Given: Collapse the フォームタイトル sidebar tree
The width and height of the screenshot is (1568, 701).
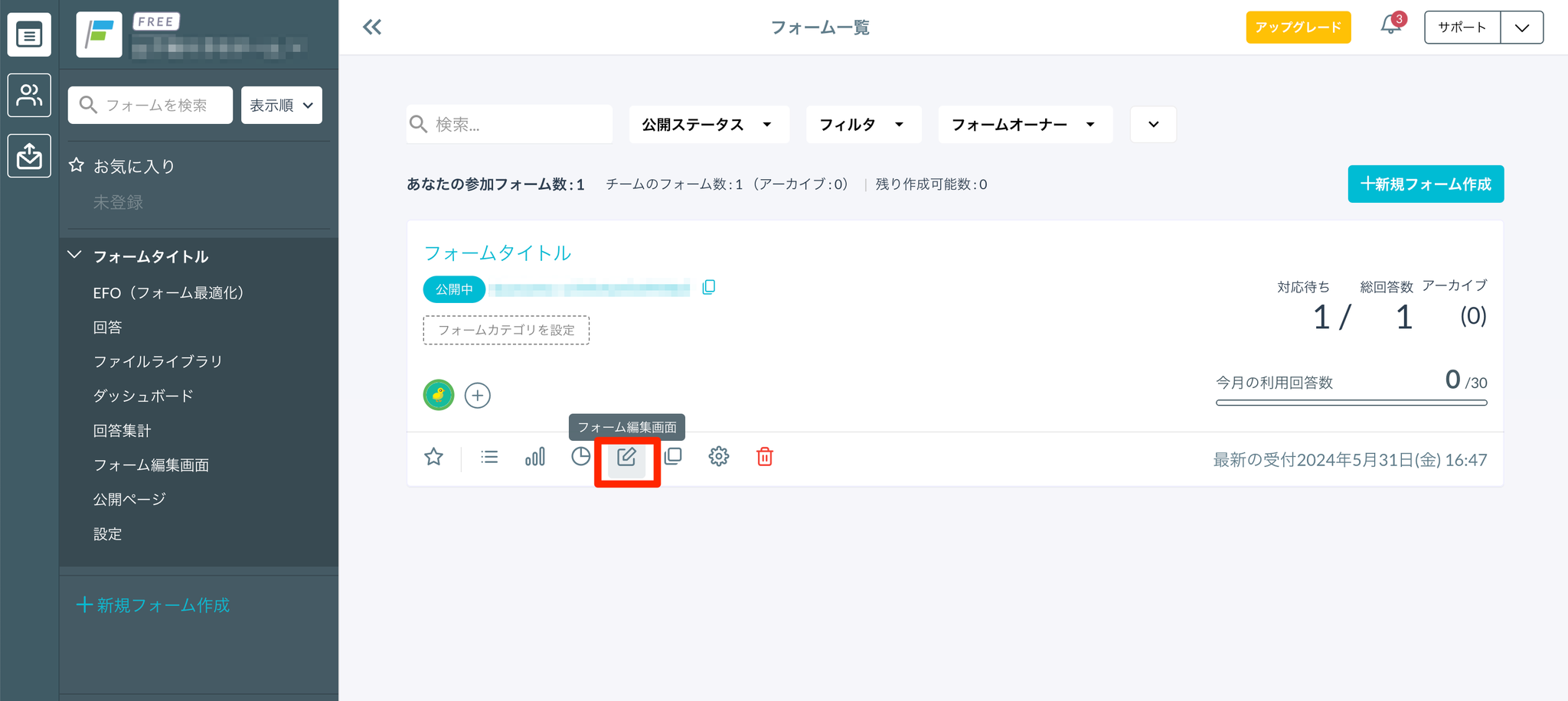Looking at the screenshot, I should point(75,255).
